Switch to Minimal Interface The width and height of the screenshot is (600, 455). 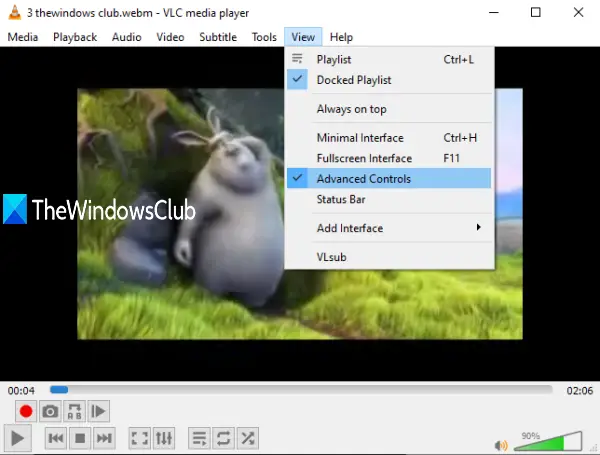coord(389,138)
